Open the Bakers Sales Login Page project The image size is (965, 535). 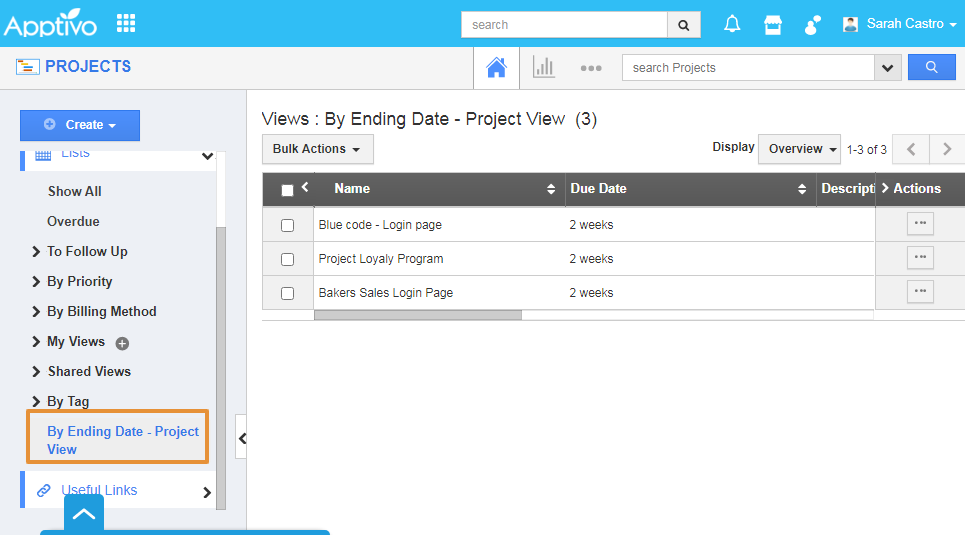click(385, 293)
